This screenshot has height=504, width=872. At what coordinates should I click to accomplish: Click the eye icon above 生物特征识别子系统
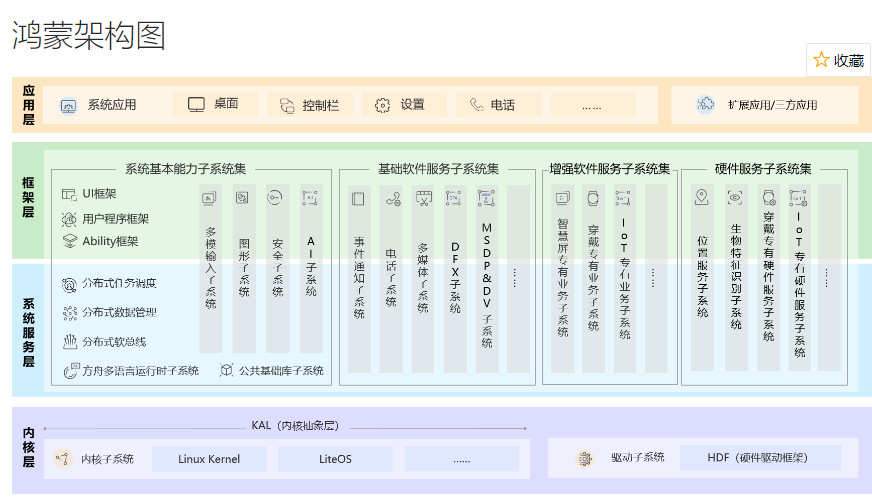735,197
